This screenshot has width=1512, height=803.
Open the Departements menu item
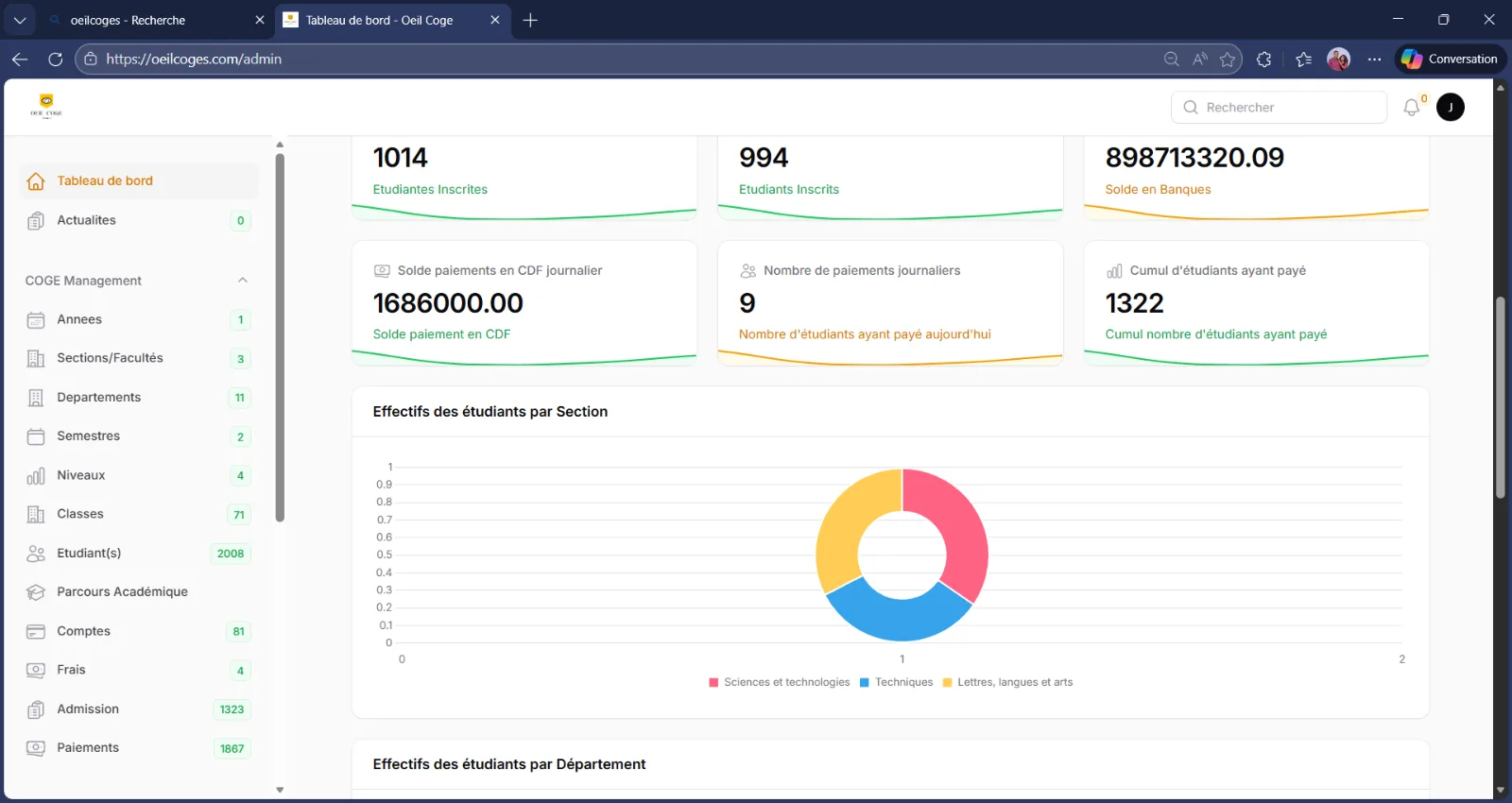[x=138, y=398]
